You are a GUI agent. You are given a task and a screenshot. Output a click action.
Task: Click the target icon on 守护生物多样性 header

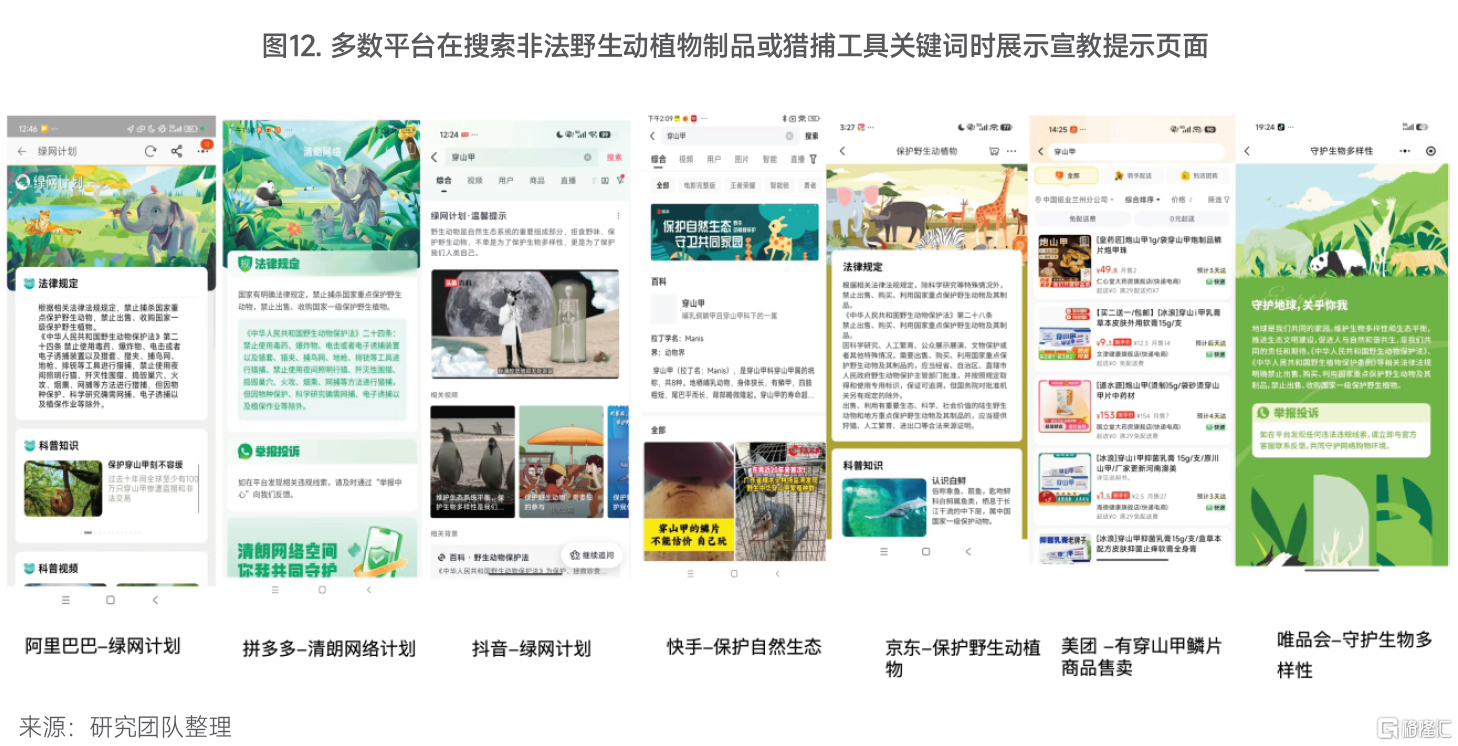tap(1431, 151)
